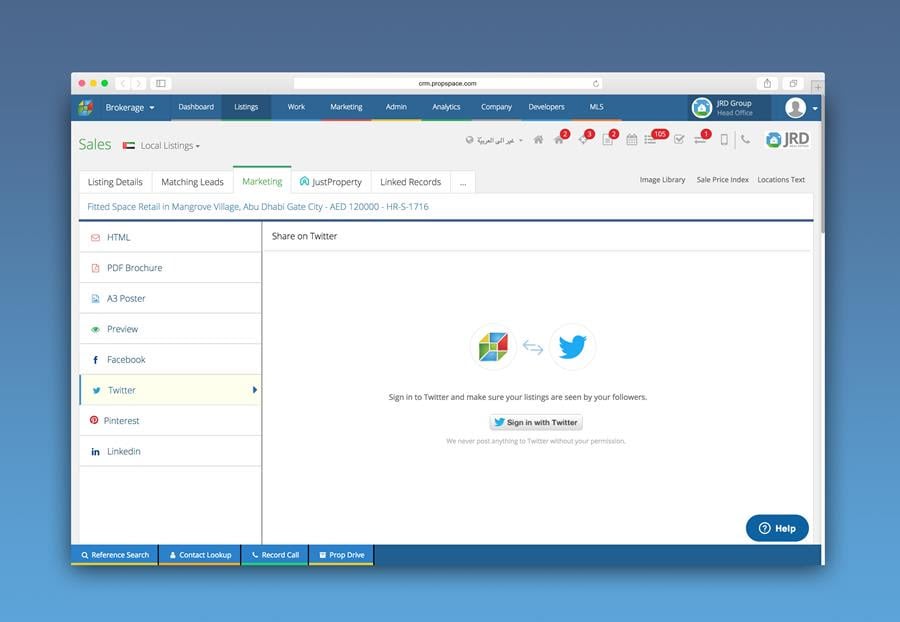Open the Locations Text link
900x622 pixels.
tap(781, 180)
